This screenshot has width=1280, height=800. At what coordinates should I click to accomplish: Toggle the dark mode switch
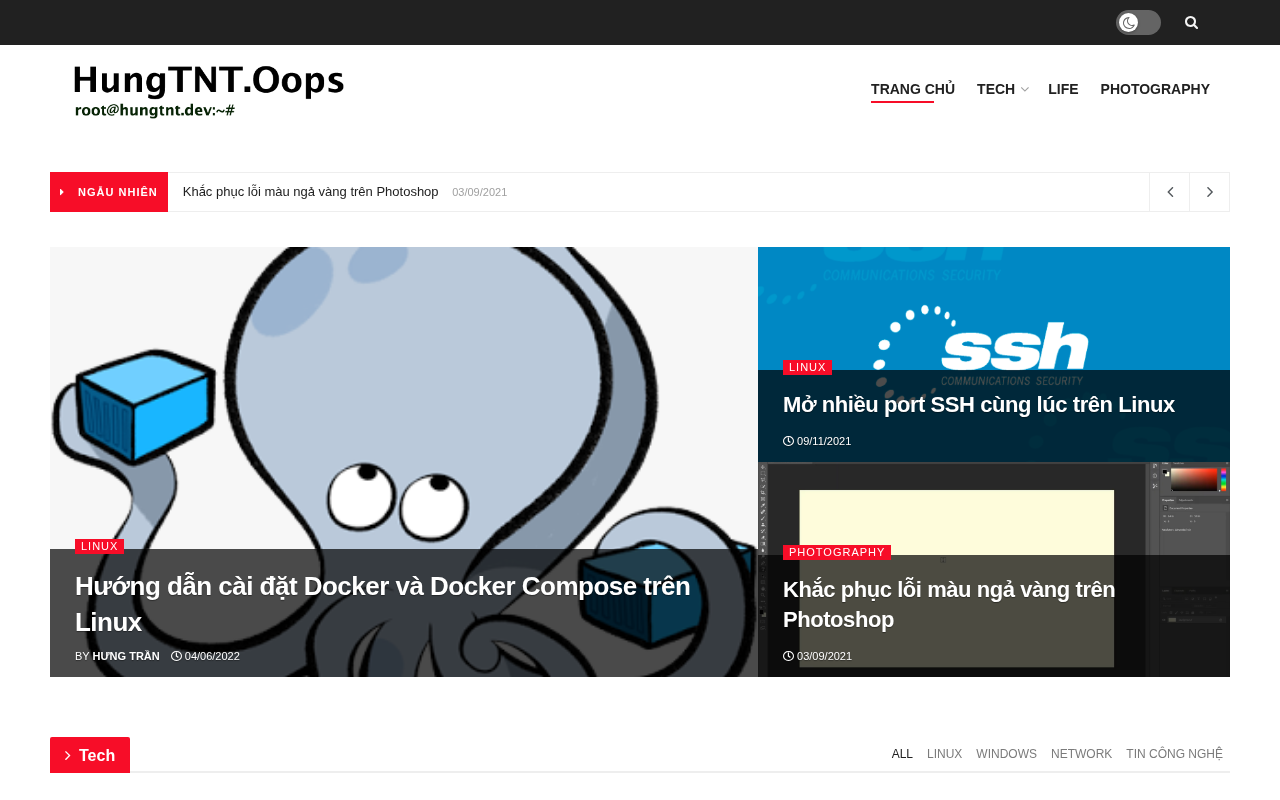point(1138,22)
